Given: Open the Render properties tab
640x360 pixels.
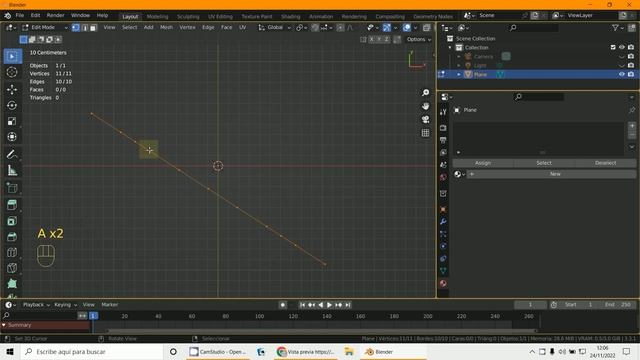Looking at the screenshot, I should (443, 128).
